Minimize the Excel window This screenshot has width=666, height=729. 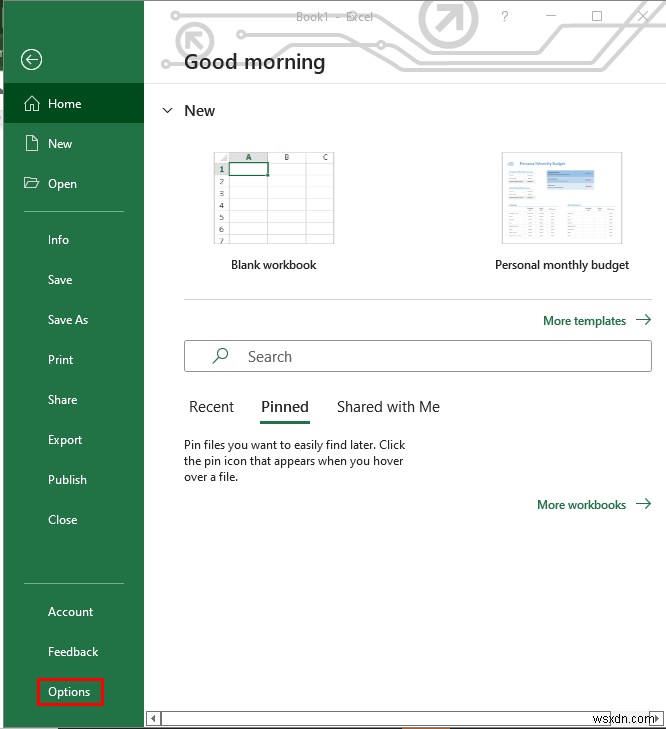551,16
